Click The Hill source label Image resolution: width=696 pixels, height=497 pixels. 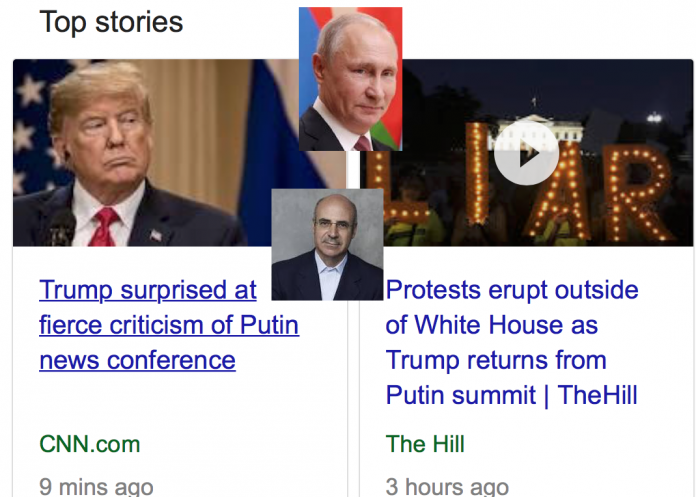(425, 444)
